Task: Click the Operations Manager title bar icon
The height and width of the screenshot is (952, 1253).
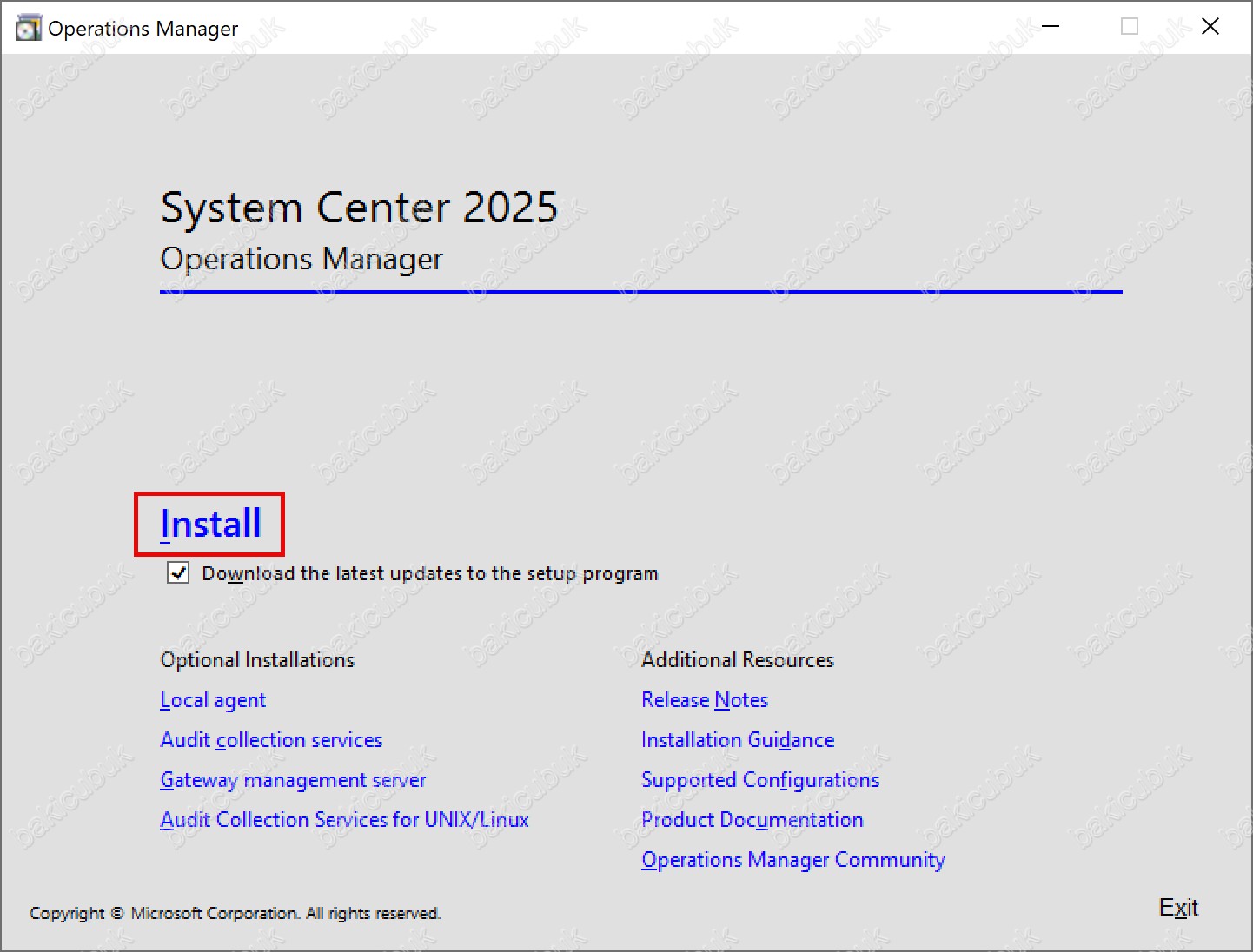Action: (28, 28)
